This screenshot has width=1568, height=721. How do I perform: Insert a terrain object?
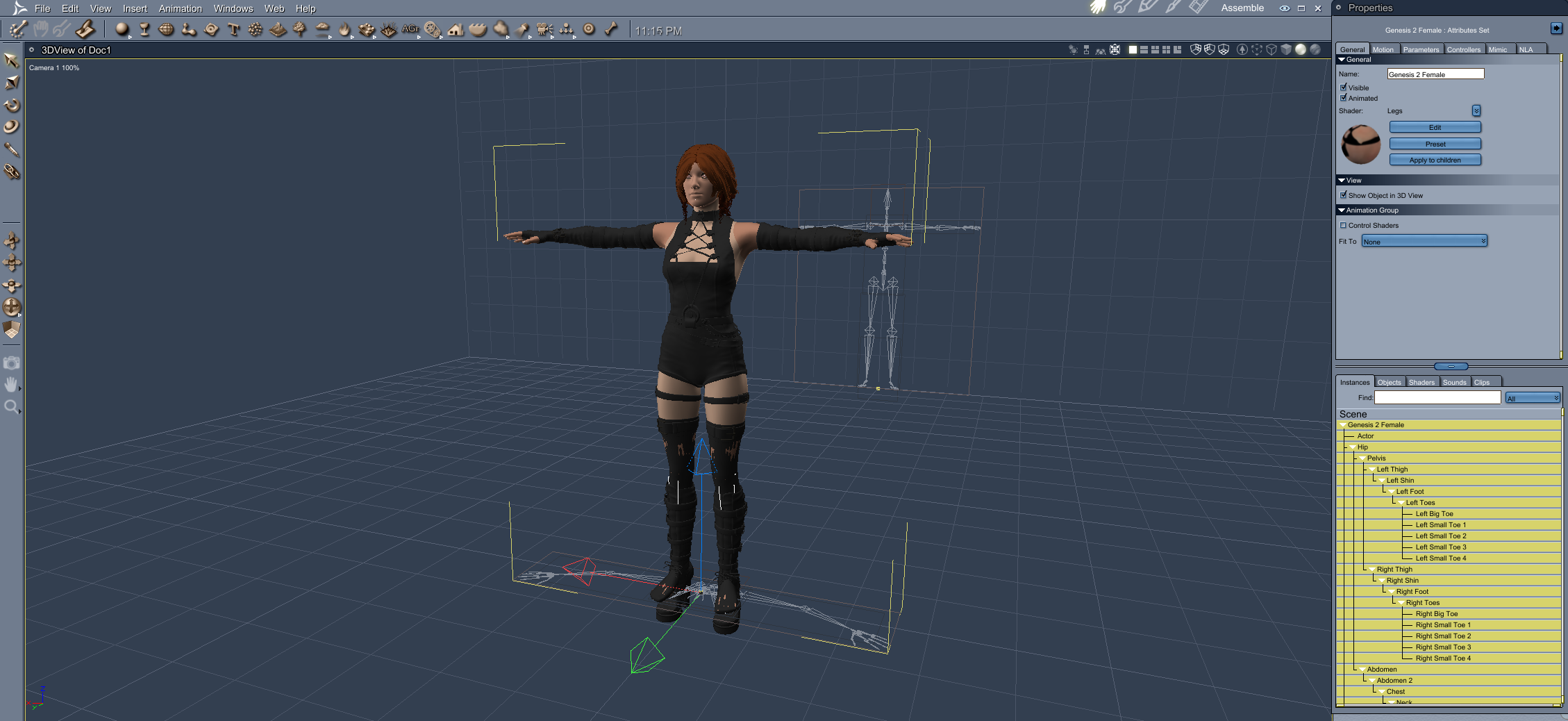point(278,30)
